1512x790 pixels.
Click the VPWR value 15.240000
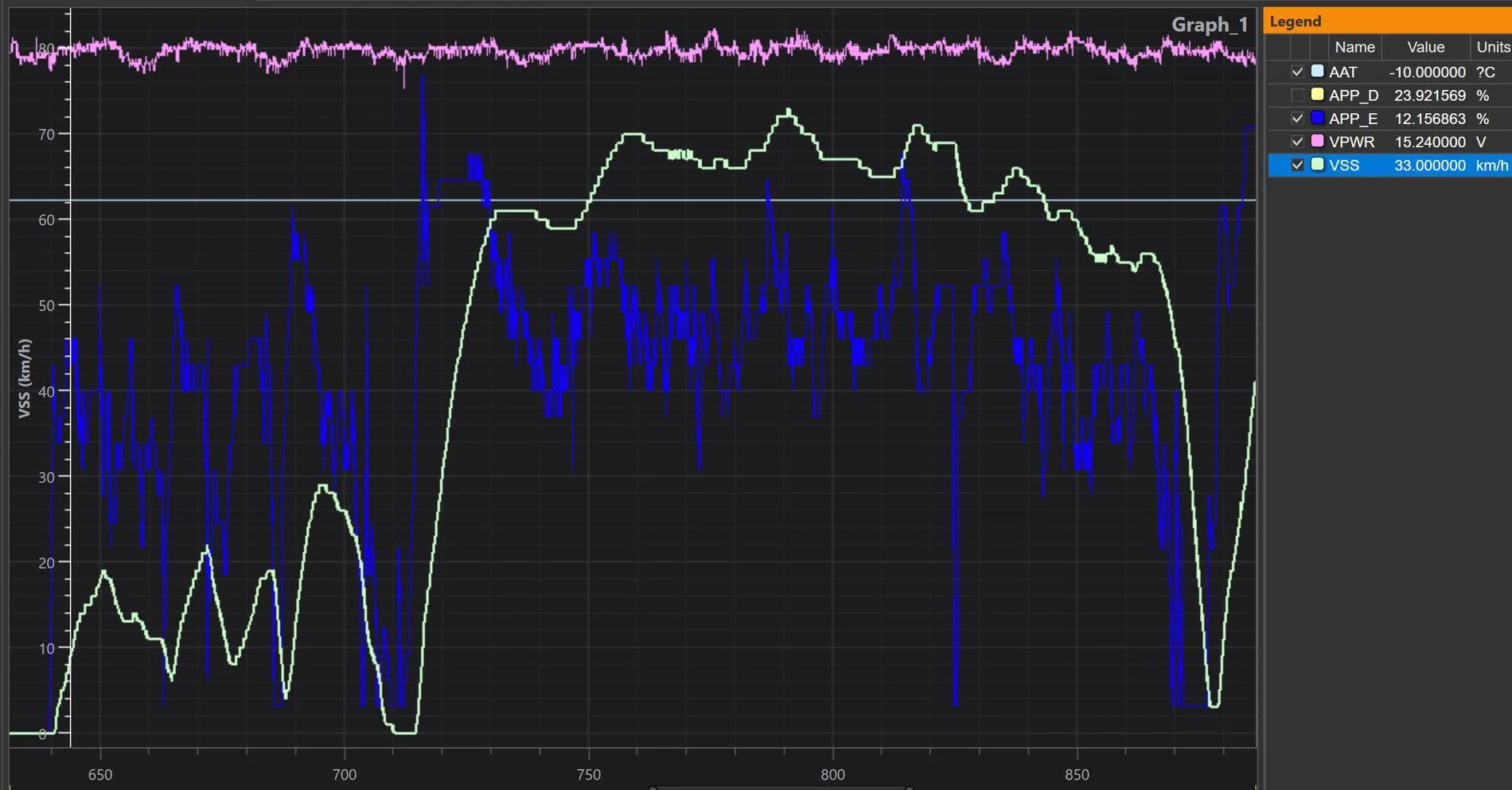[1429, 142]
